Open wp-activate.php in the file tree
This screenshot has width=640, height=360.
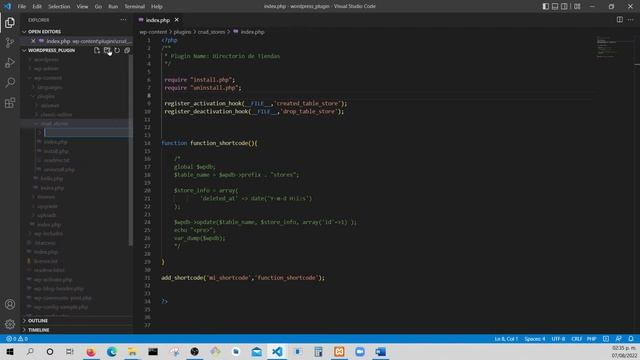pyautogui.click(x=53, y=280)
